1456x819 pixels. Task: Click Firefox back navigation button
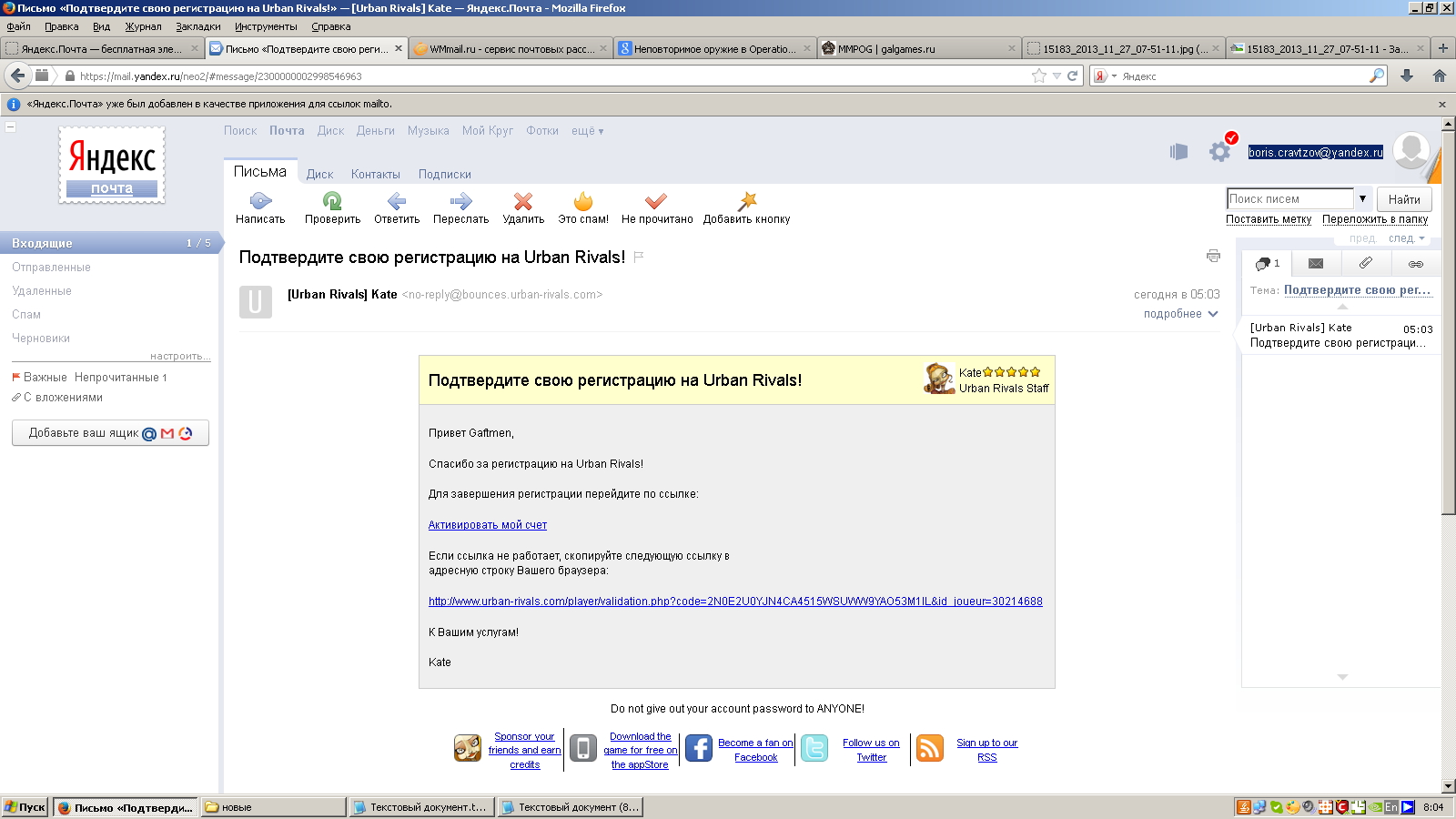tap(17, 76)
